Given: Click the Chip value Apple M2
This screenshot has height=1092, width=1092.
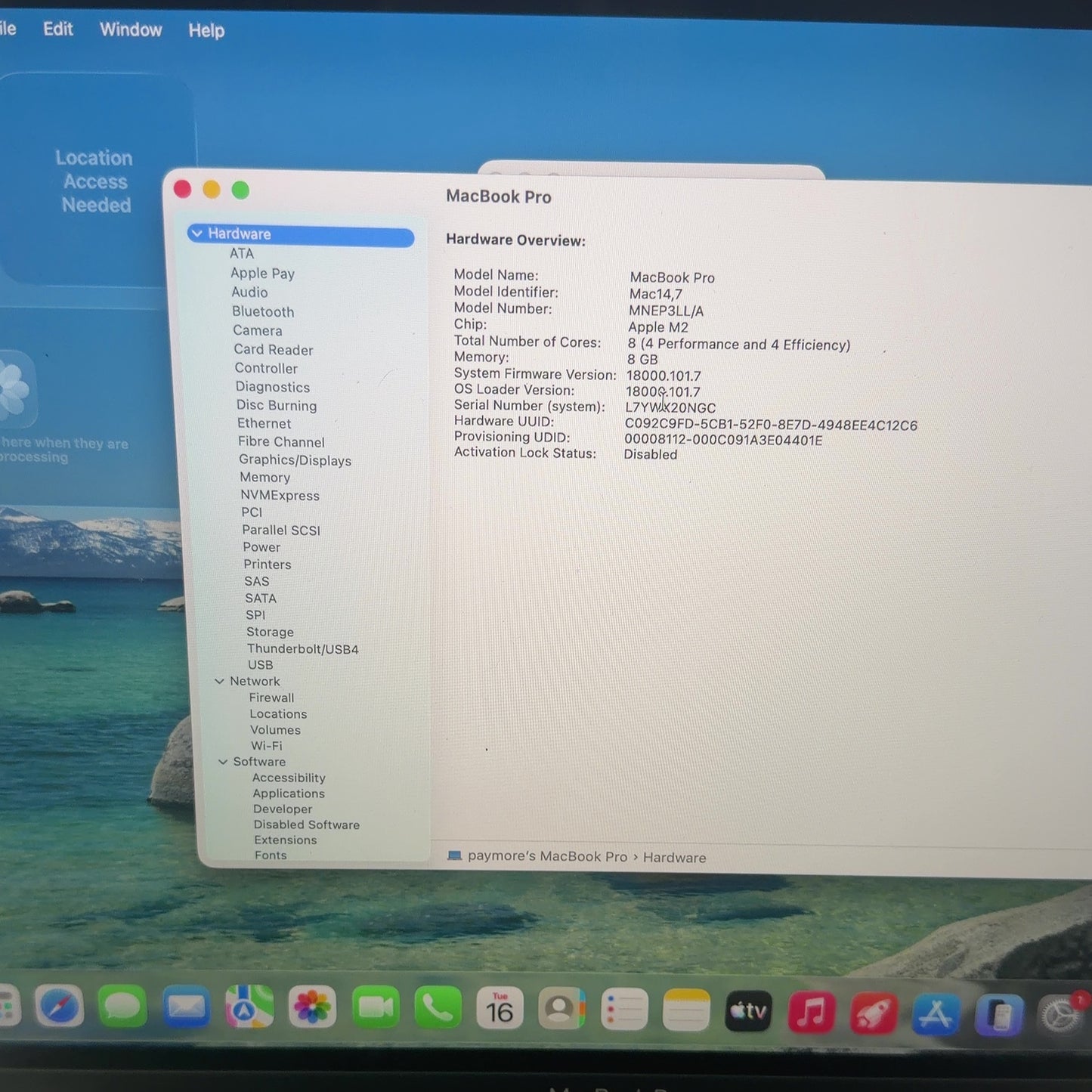Looking at the screenshot, I should [658, 327].
